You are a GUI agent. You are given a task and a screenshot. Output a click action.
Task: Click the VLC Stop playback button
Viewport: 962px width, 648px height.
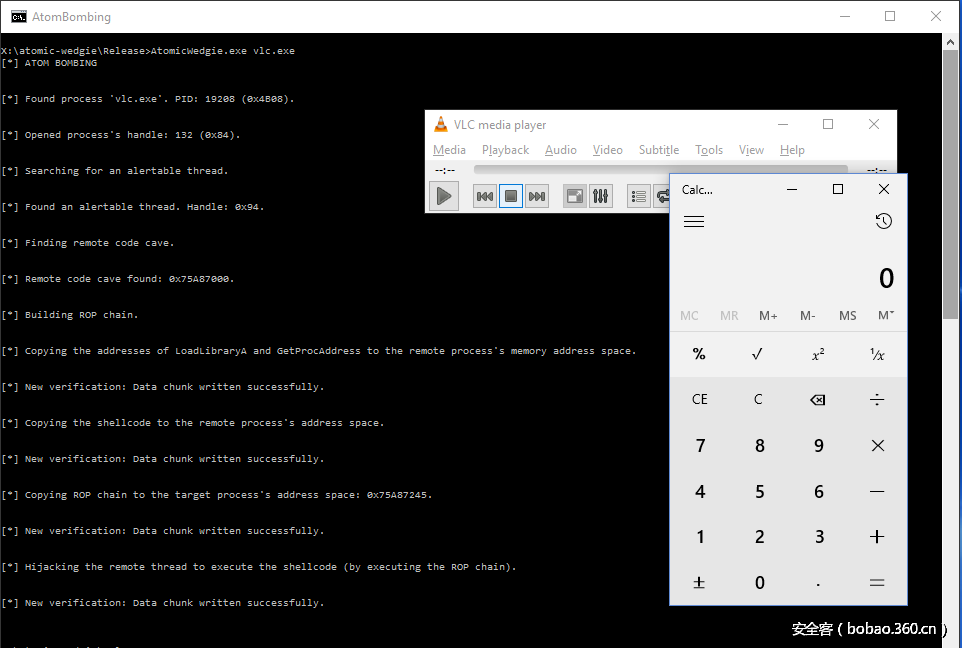click(511, 196)
